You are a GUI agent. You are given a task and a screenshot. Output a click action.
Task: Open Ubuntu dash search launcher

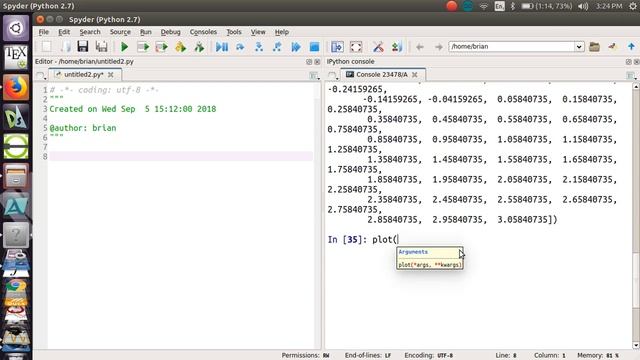pos(16,28)
